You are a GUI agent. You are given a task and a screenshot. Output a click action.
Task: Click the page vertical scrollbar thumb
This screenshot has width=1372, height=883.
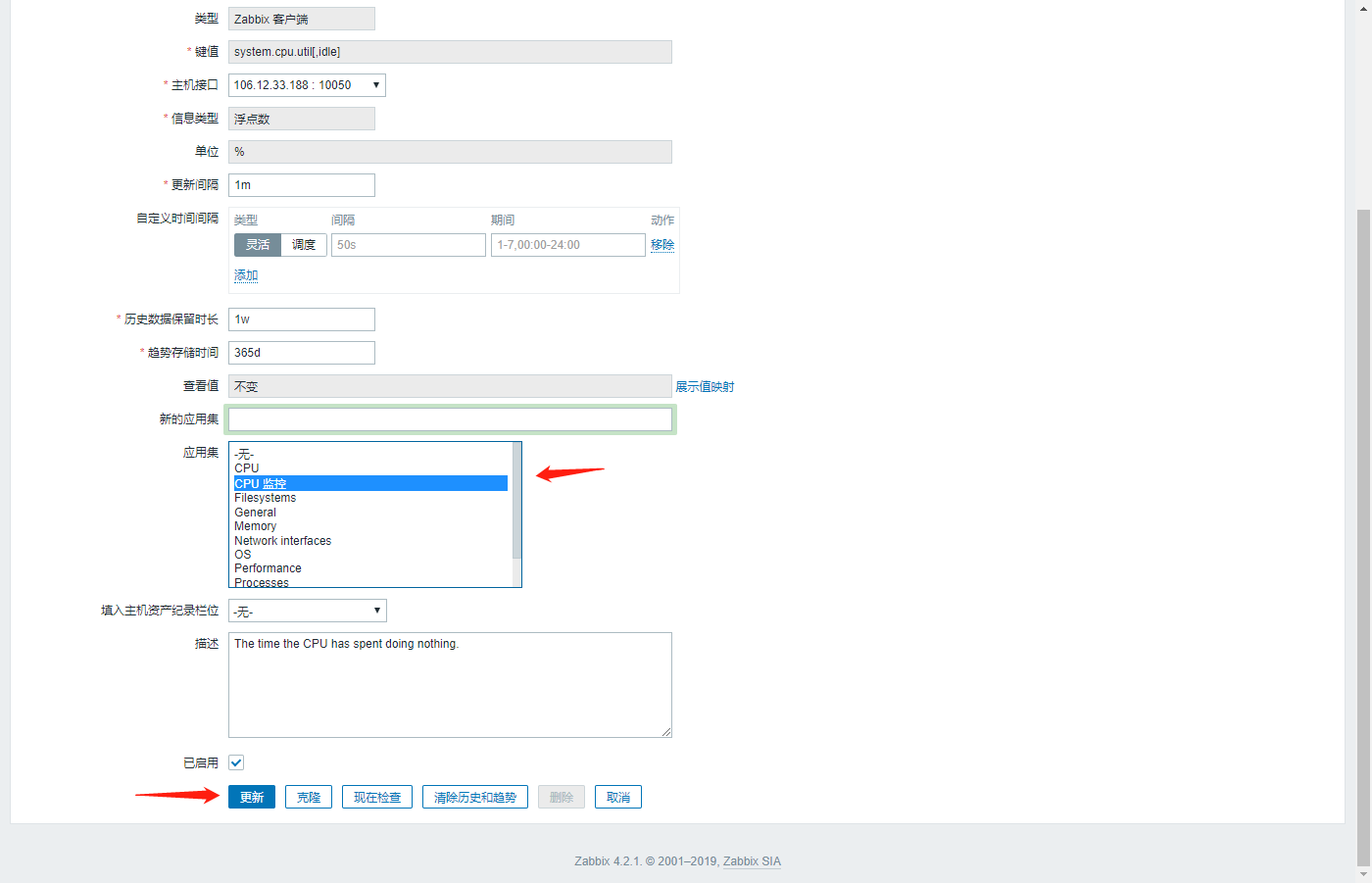[1363, 537]
